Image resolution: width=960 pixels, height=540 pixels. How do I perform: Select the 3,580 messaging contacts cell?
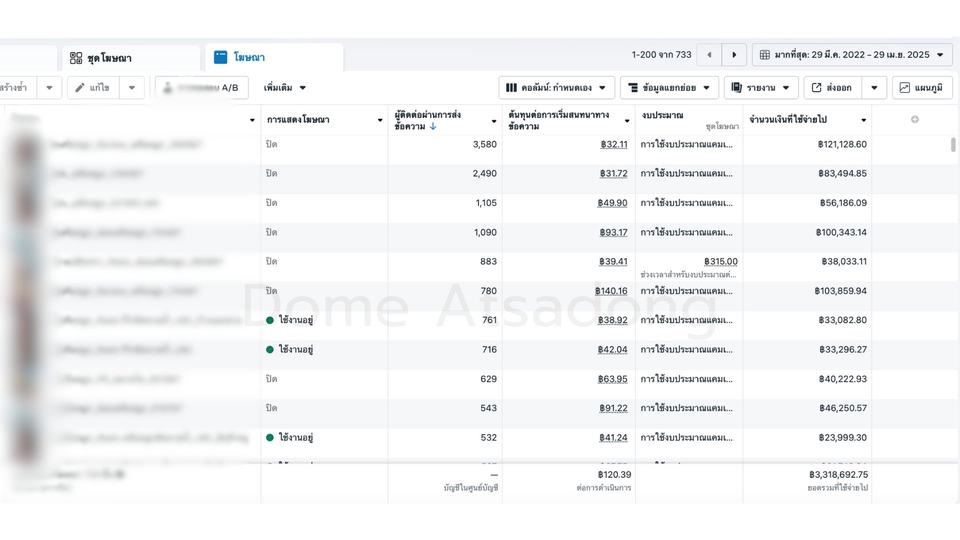click(485, 144)
